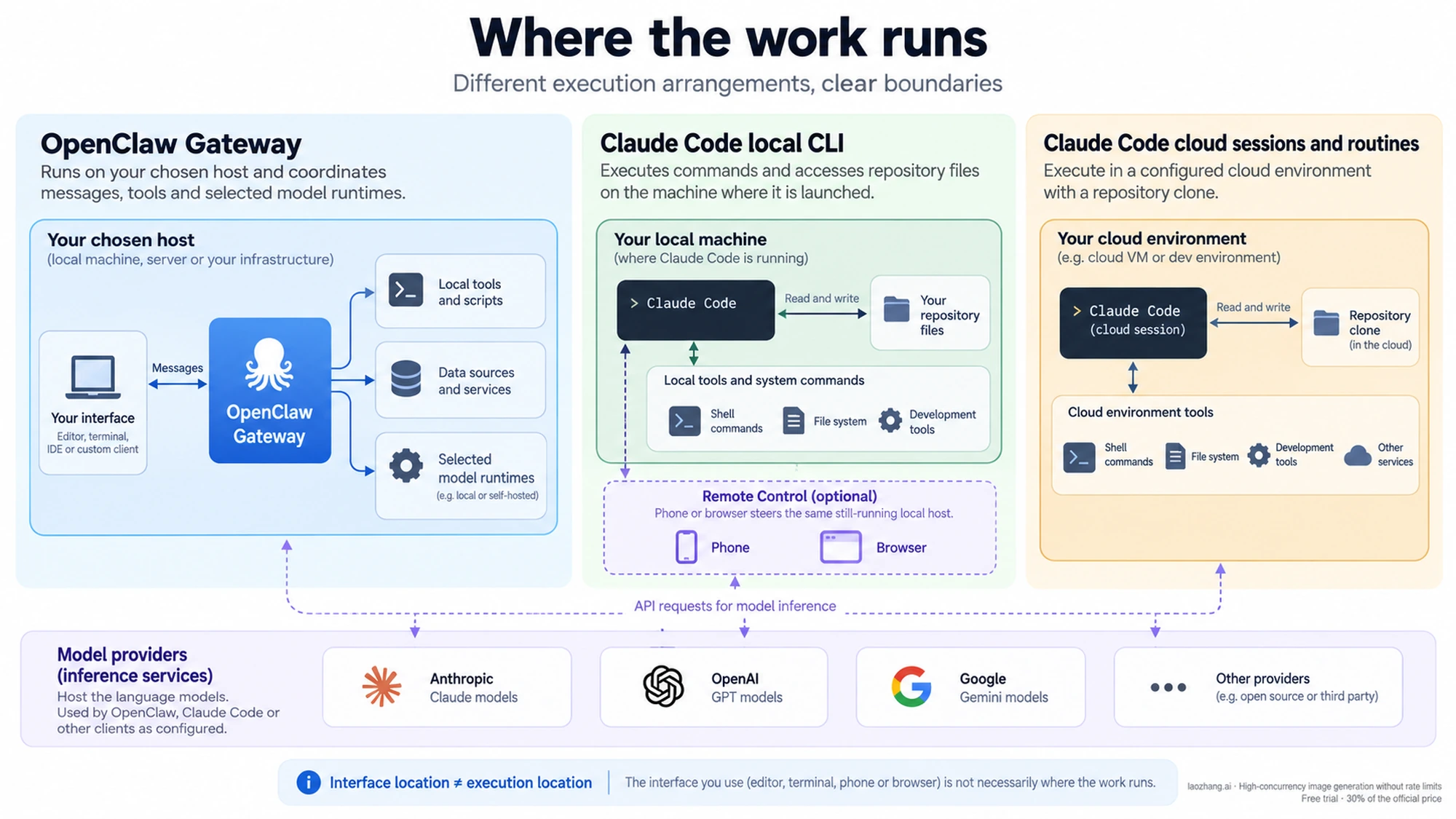This screenshot has height=819, width=1456.
Task: Click the 'API requests for model inference' label
Action: point(735,606)
